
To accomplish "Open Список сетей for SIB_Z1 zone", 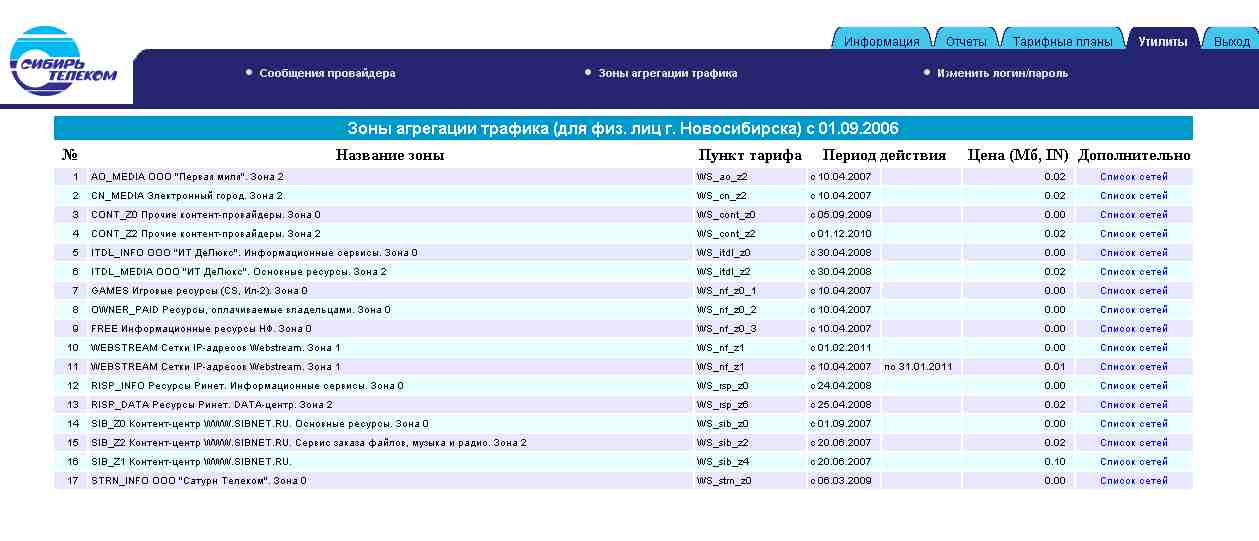I will point(1133,462).
